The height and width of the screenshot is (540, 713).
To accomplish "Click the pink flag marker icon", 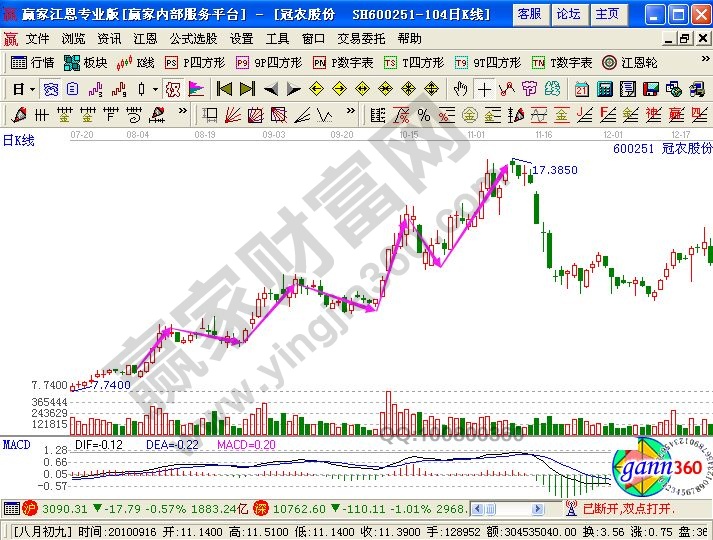I will [x=196, y=90].
